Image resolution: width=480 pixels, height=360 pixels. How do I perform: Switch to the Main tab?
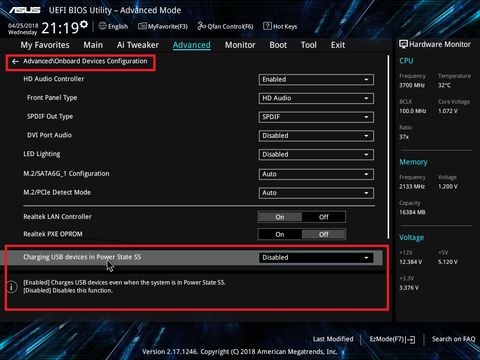point(93,45)
